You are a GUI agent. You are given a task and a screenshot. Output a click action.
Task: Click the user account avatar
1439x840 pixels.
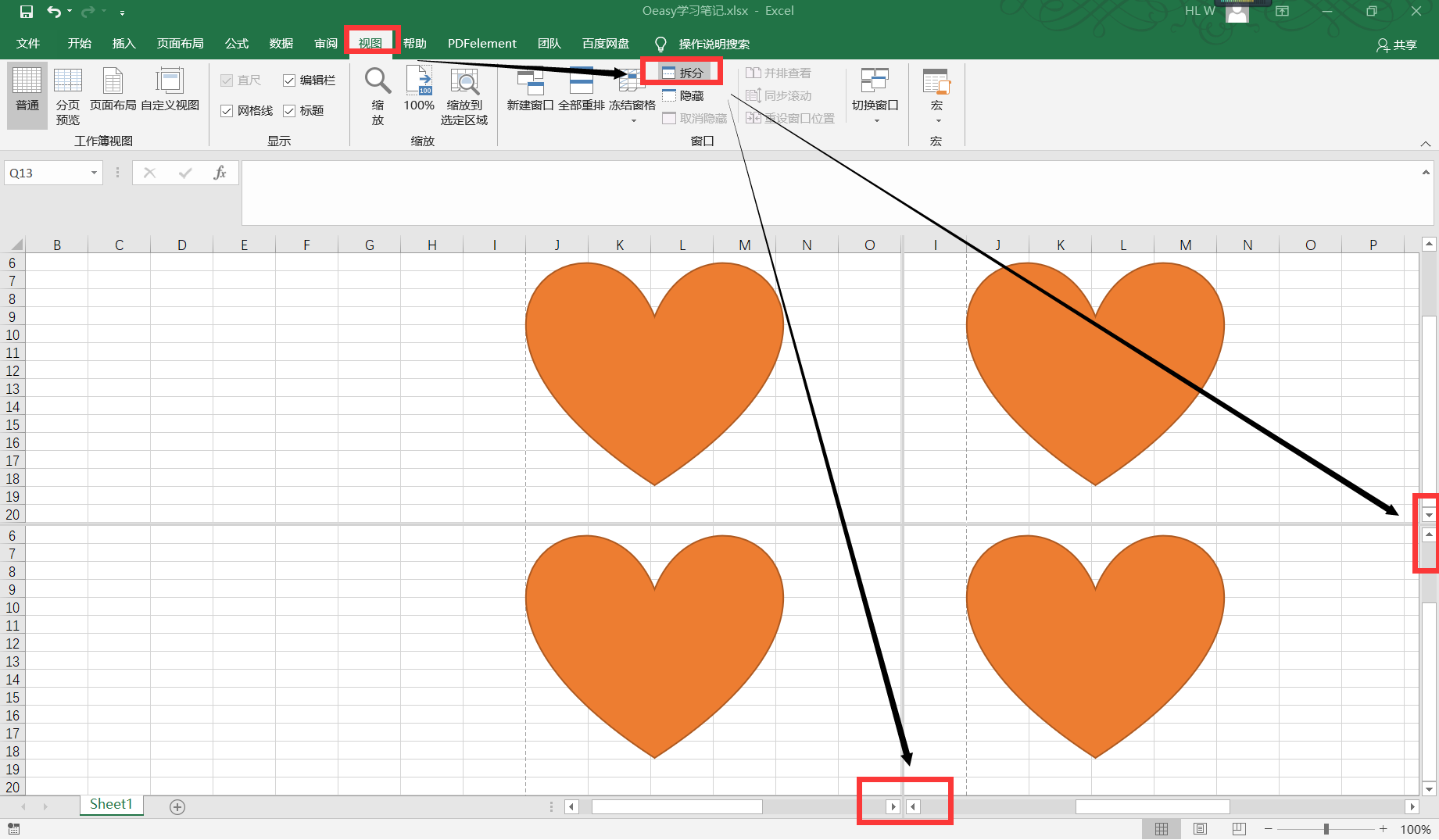(x=1237, y=12)
